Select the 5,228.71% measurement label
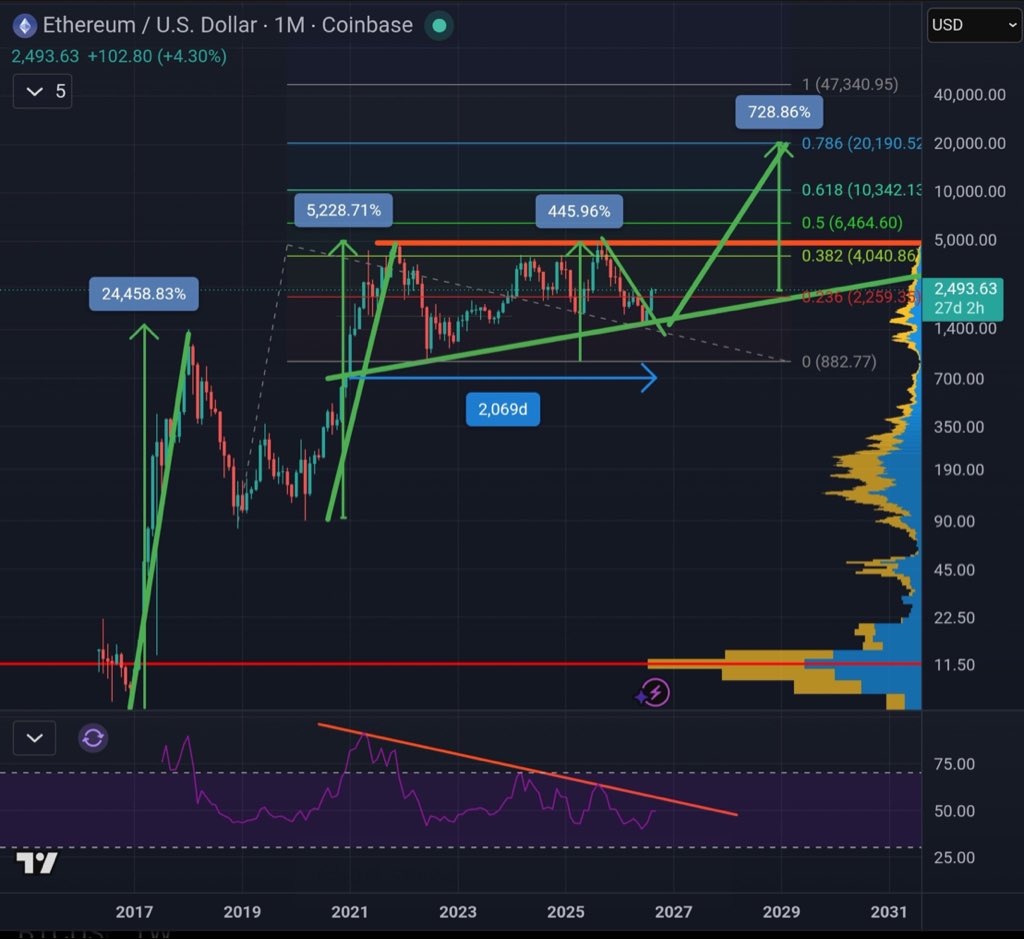The width and height of the screenshot is (1024, 939). 344,210
